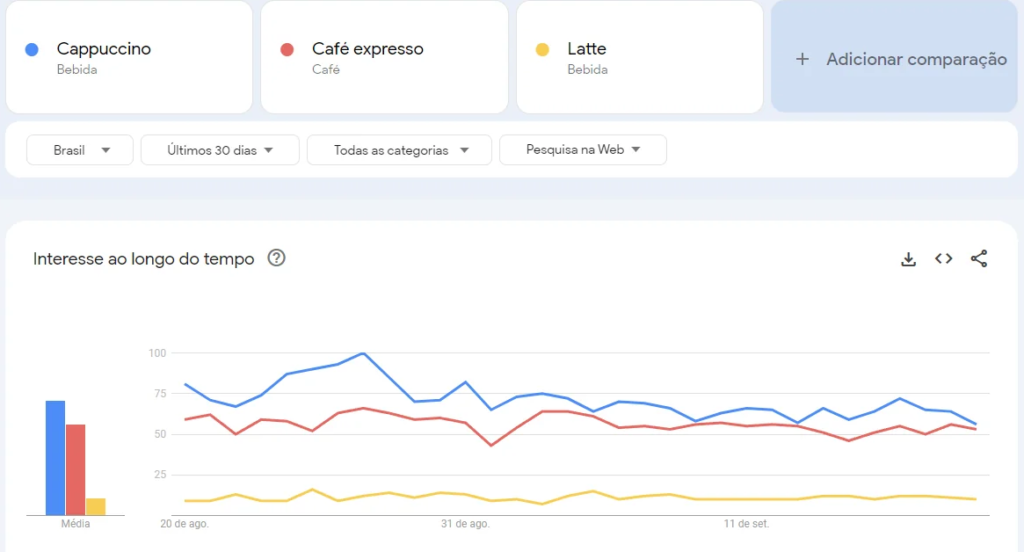This screenshot has width=1024, height=552.
Task: Click the yellow Latte color dot
Action: click(543, 50)
